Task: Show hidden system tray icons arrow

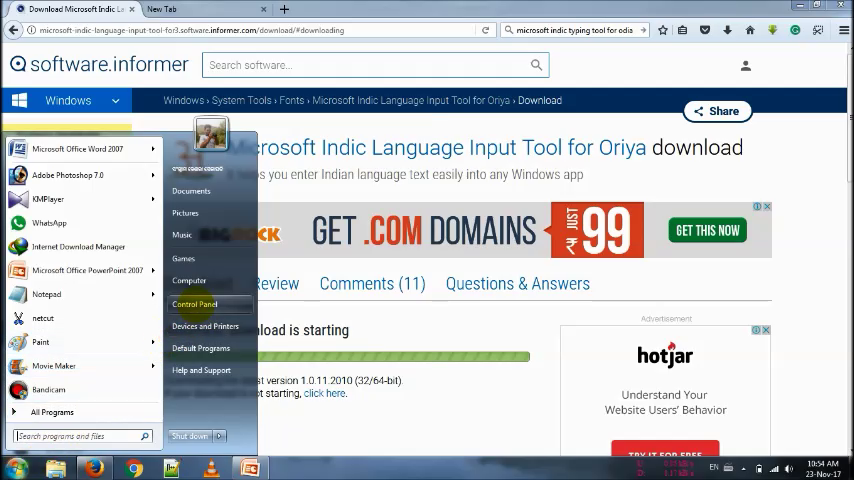Action: 743,469
